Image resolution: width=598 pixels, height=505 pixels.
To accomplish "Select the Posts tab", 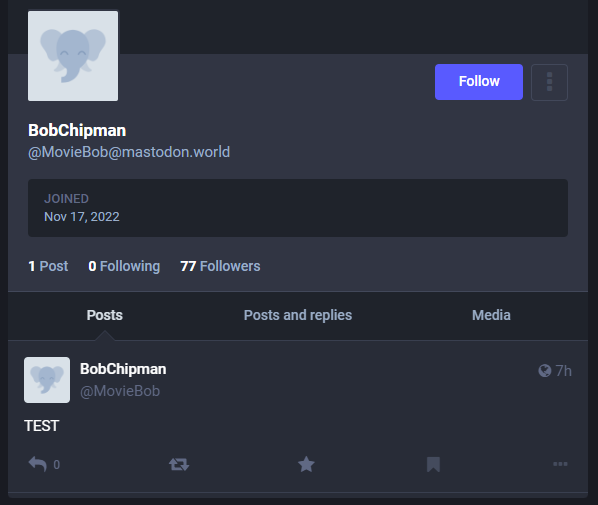I will 104,315.
